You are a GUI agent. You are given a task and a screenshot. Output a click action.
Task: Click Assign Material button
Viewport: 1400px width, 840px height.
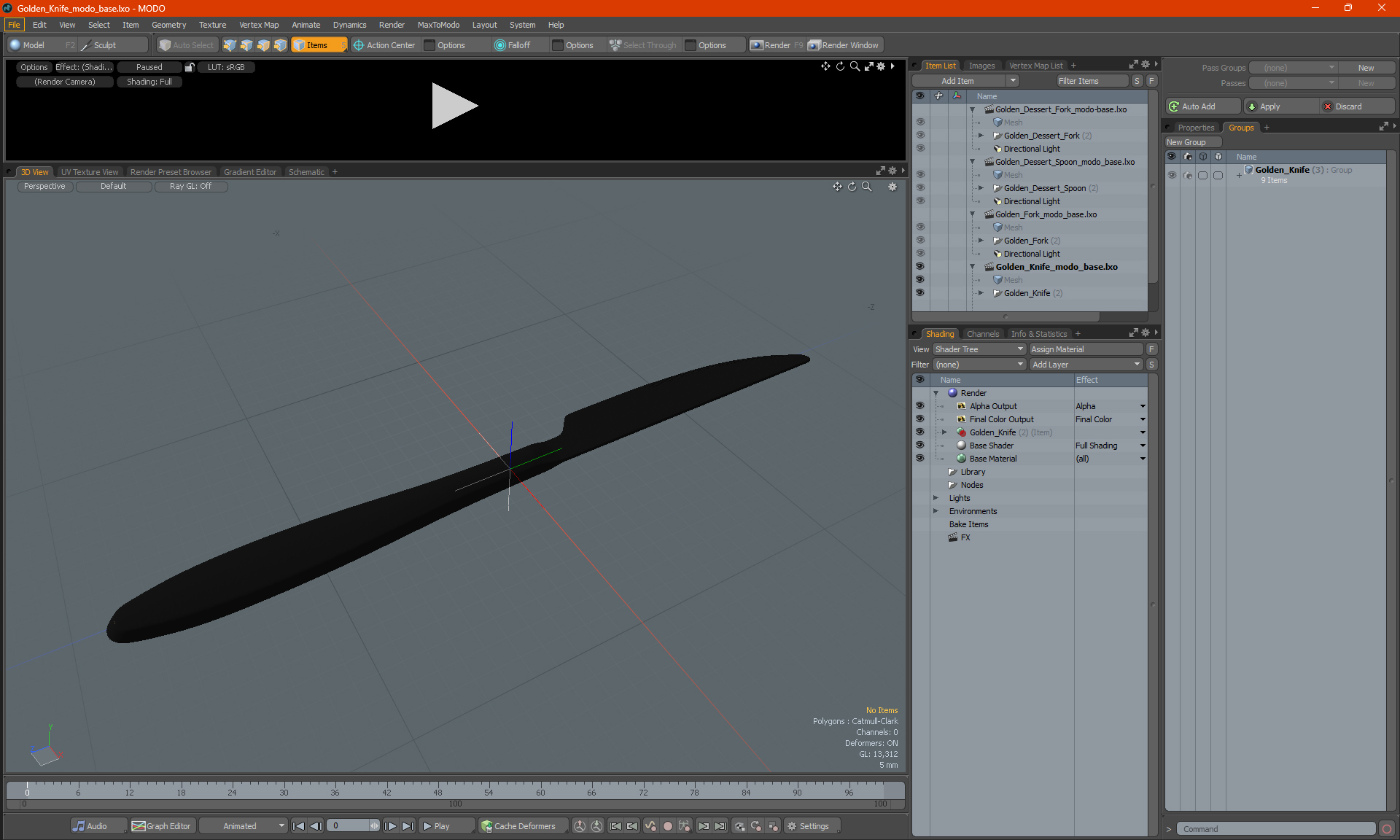click(1086, 349)
